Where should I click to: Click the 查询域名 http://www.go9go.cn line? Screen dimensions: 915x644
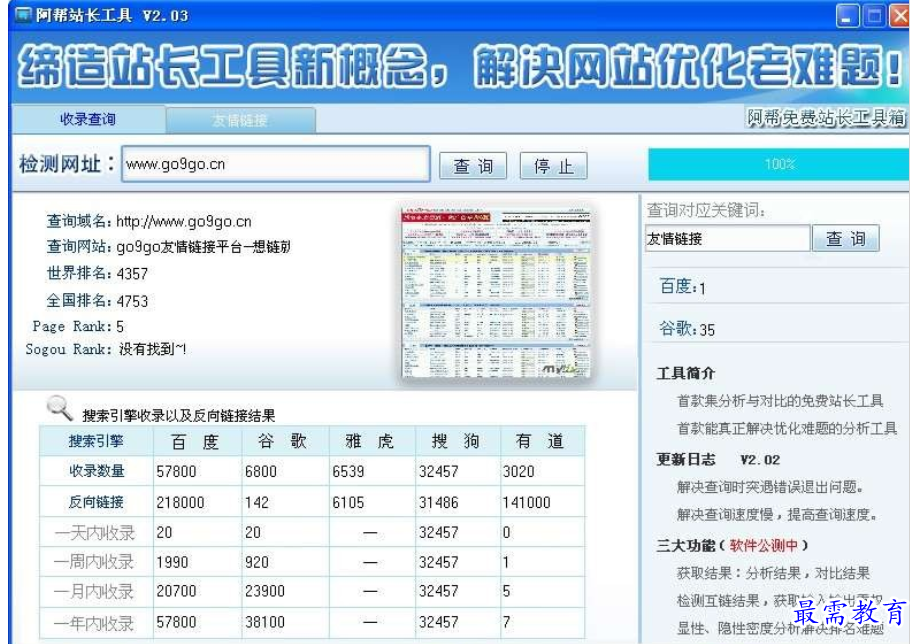pos(149,221)
